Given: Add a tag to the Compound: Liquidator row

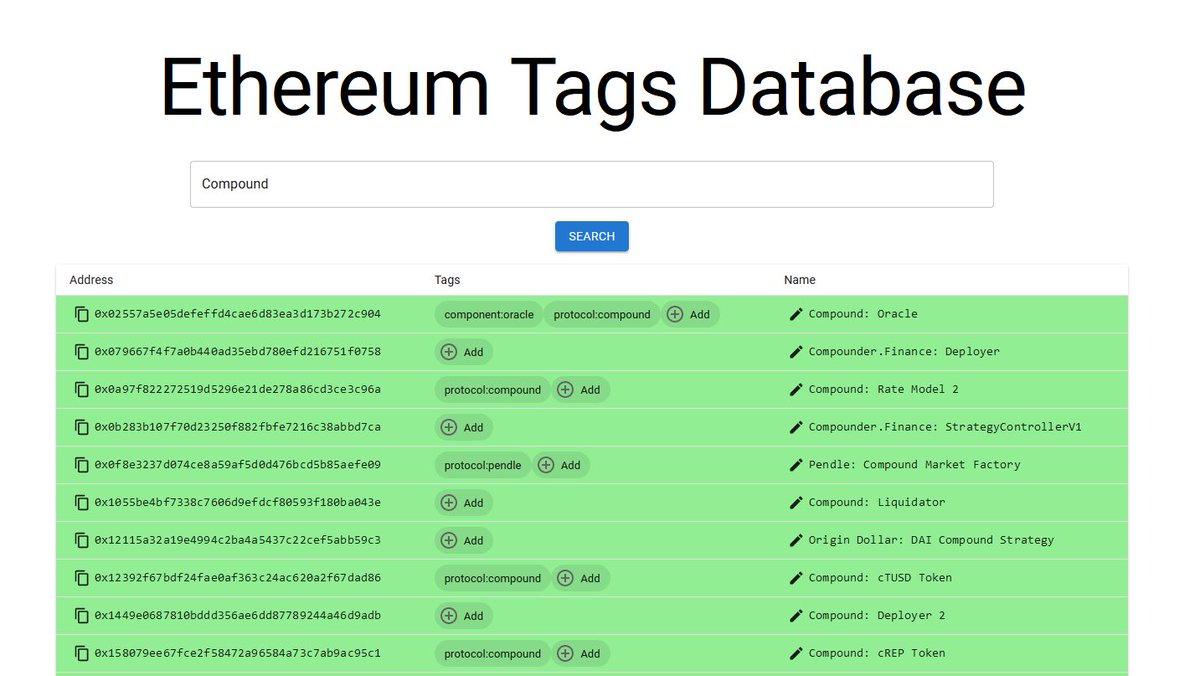Looking at the screenshot, I should click(463, 502).
